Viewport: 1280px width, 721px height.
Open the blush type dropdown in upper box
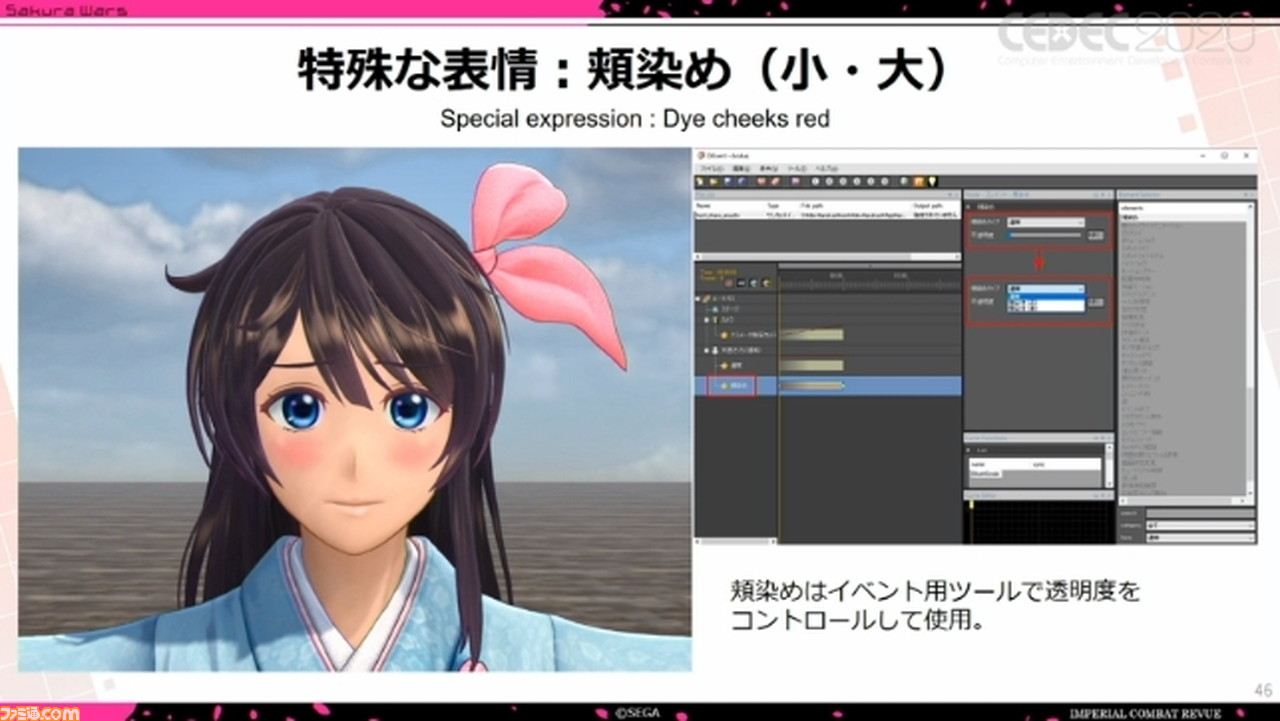(x=1046, y=222)
